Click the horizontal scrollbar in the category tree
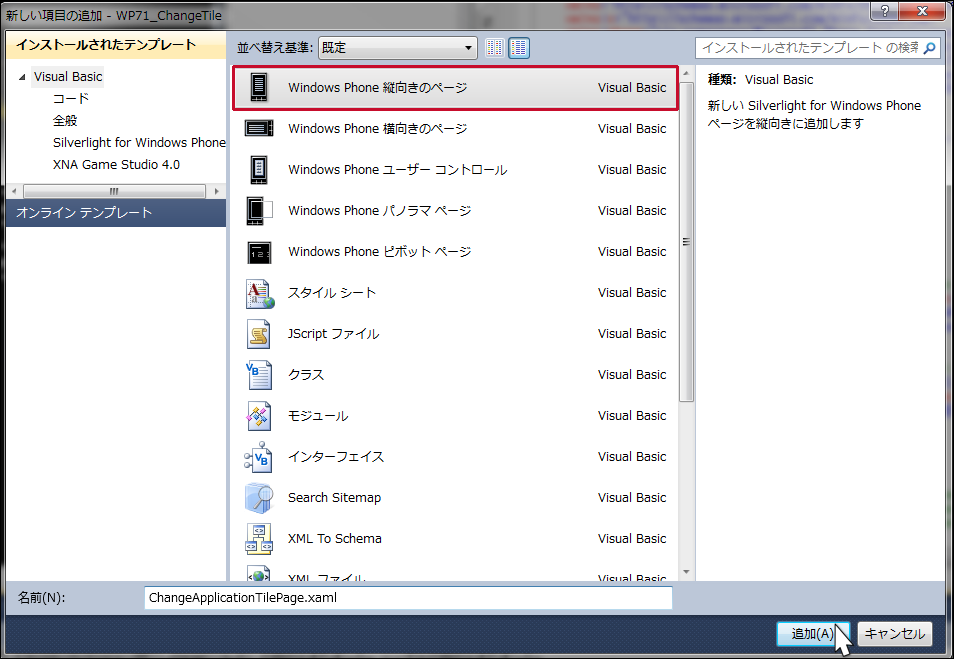The height and width of the screenshot is (659, 954). (115, 190)
